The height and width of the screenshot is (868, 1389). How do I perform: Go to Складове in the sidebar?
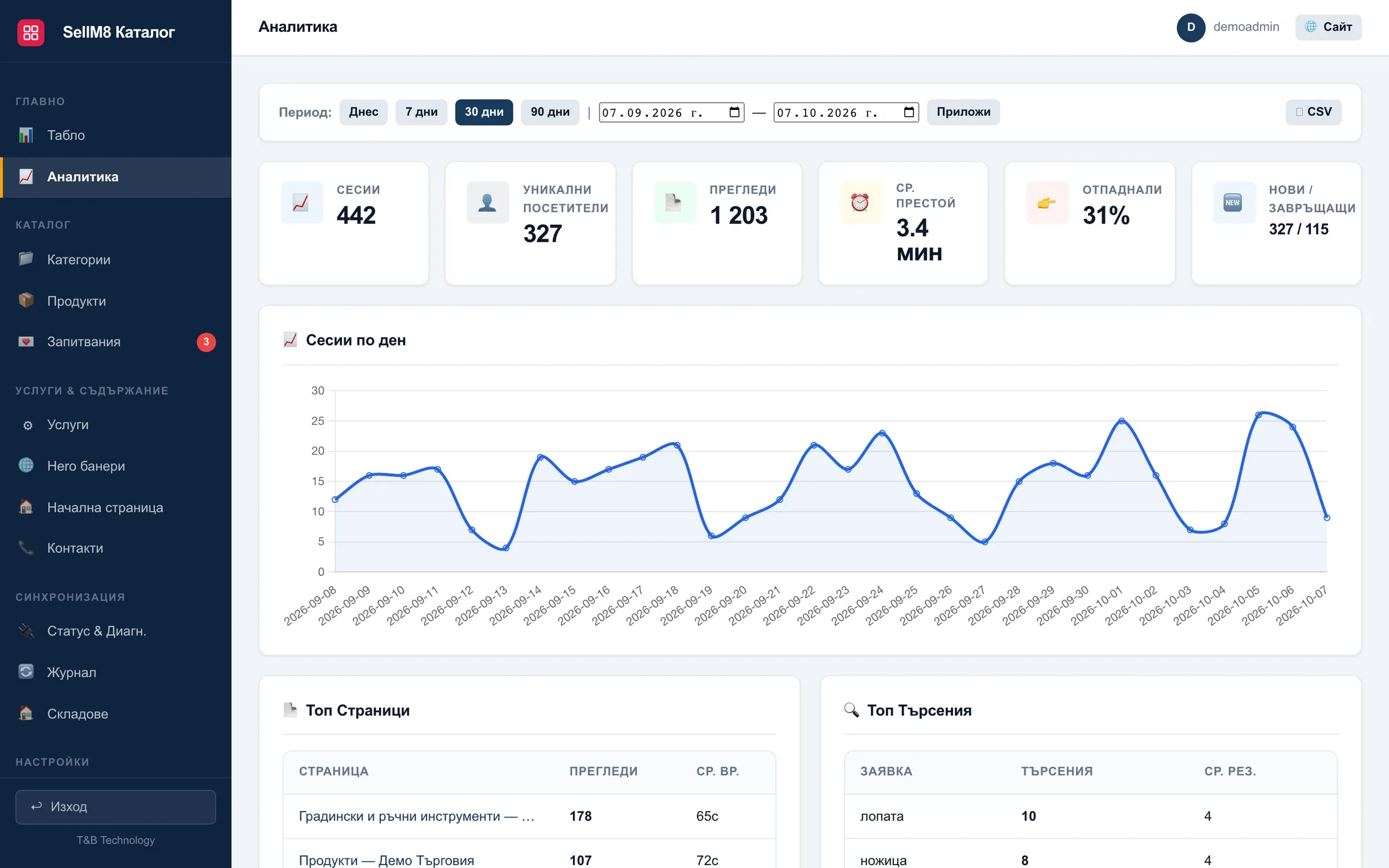click(116, 713)
